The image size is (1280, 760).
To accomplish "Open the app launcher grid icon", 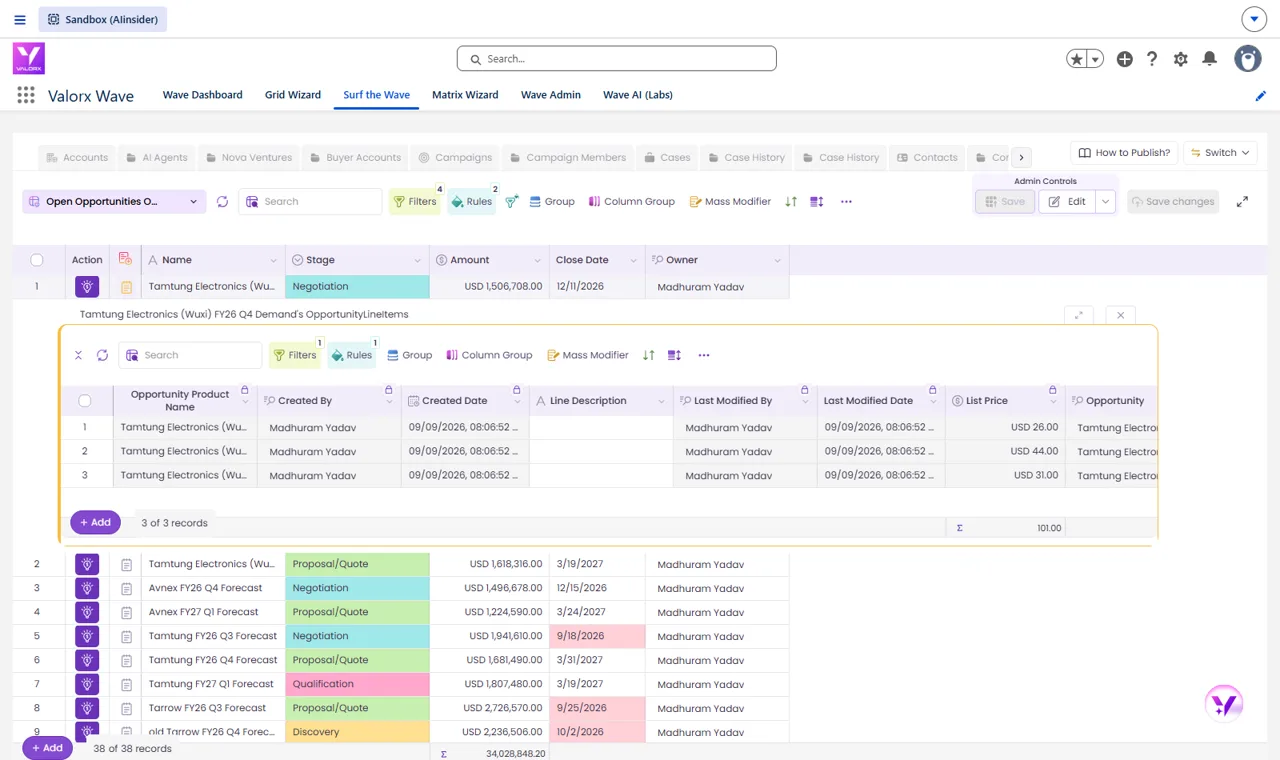I will pos(26,95).
